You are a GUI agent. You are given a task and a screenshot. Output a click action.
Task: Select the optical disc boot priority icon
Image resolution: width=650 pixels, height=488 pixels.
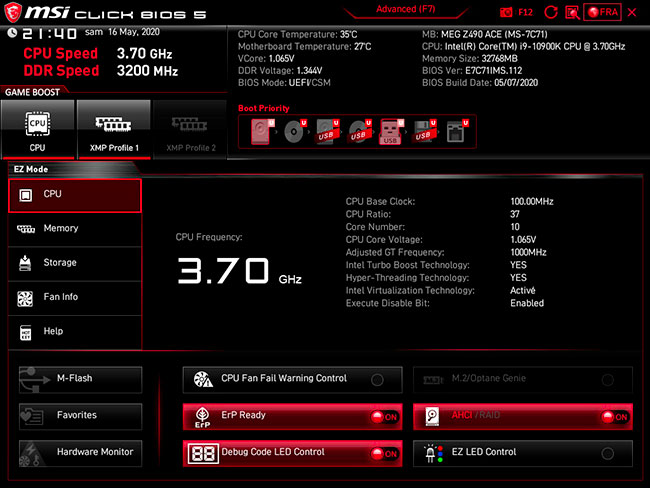point(294,132)
